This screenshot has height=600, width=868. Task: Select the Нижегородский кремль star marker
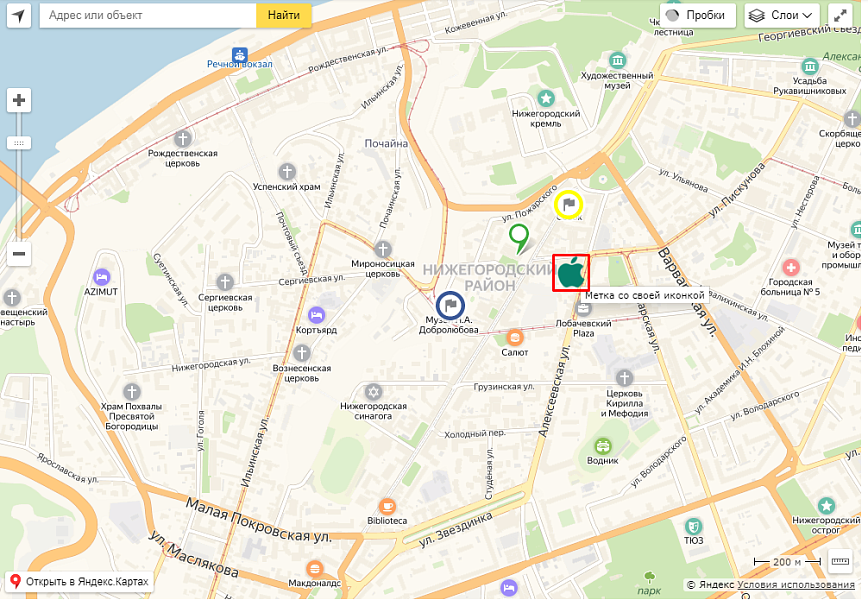click(546, 99)
